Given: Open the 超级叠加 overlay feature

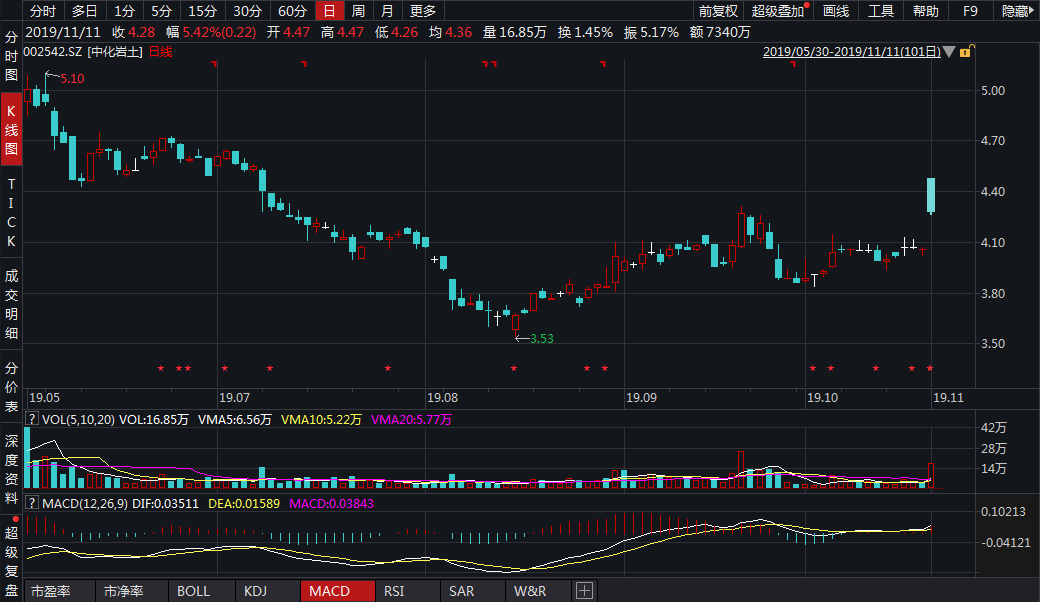Looking at the screenshot, I should point(778,11).
